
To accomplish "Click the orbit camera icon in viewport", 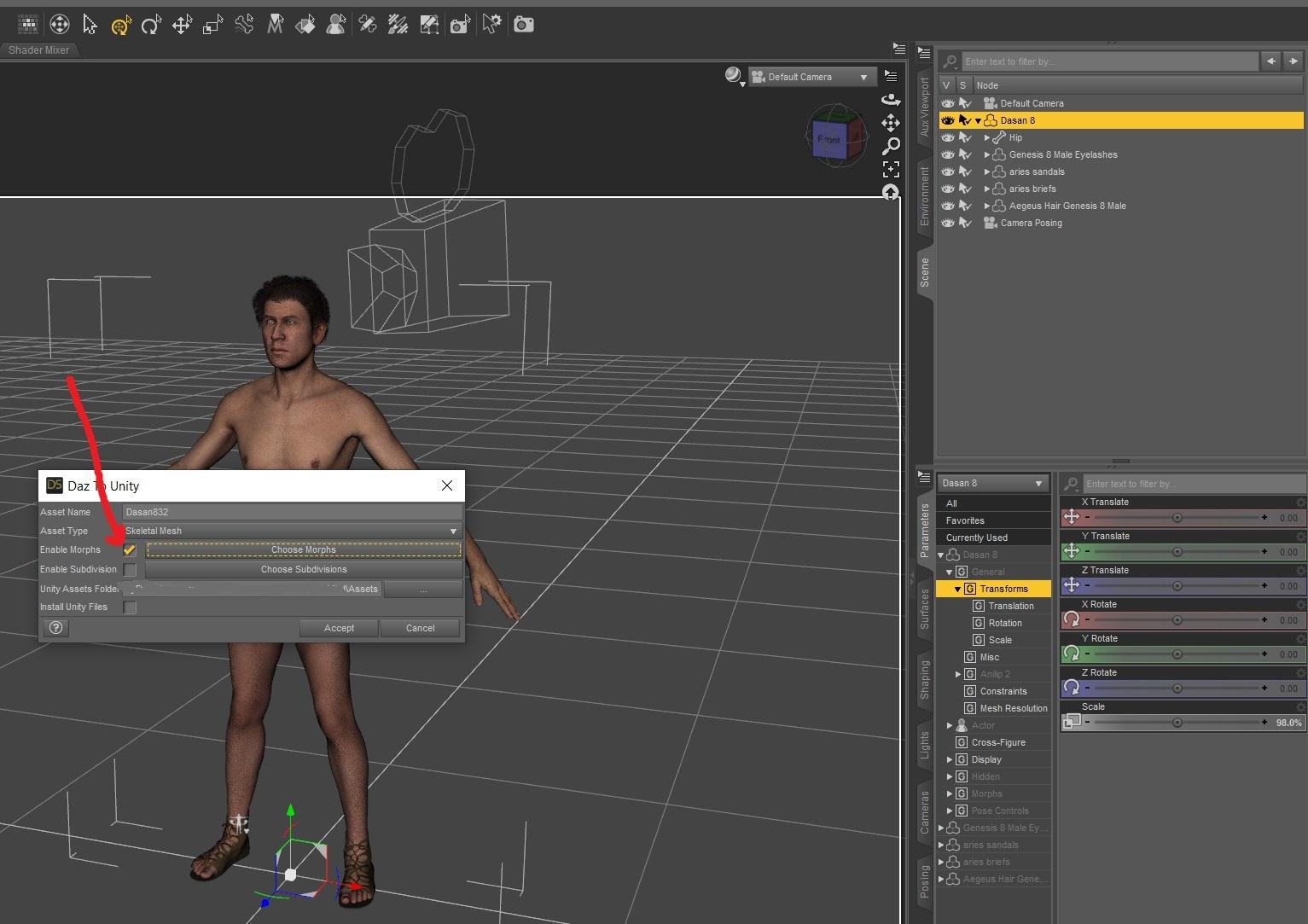I will coord(891,100).
